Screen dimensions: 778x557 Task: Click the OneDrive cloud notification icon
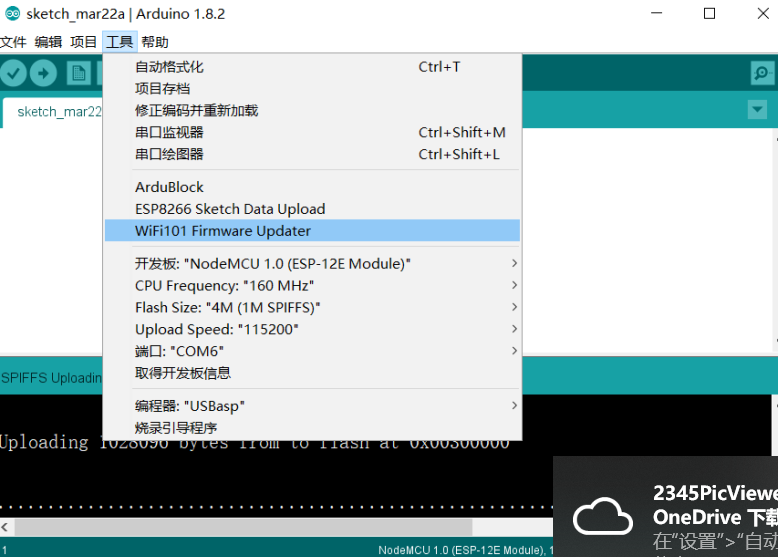point(602,516)
